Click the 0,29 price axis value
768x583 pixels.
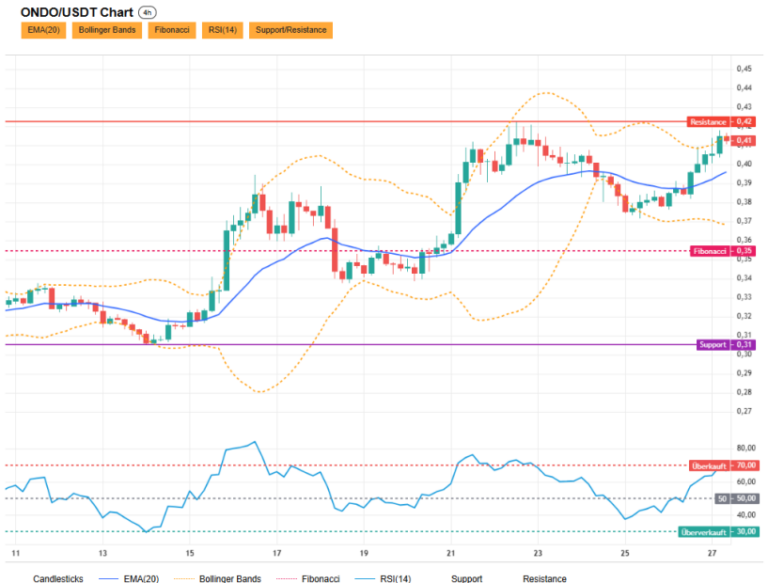(744, 373)
